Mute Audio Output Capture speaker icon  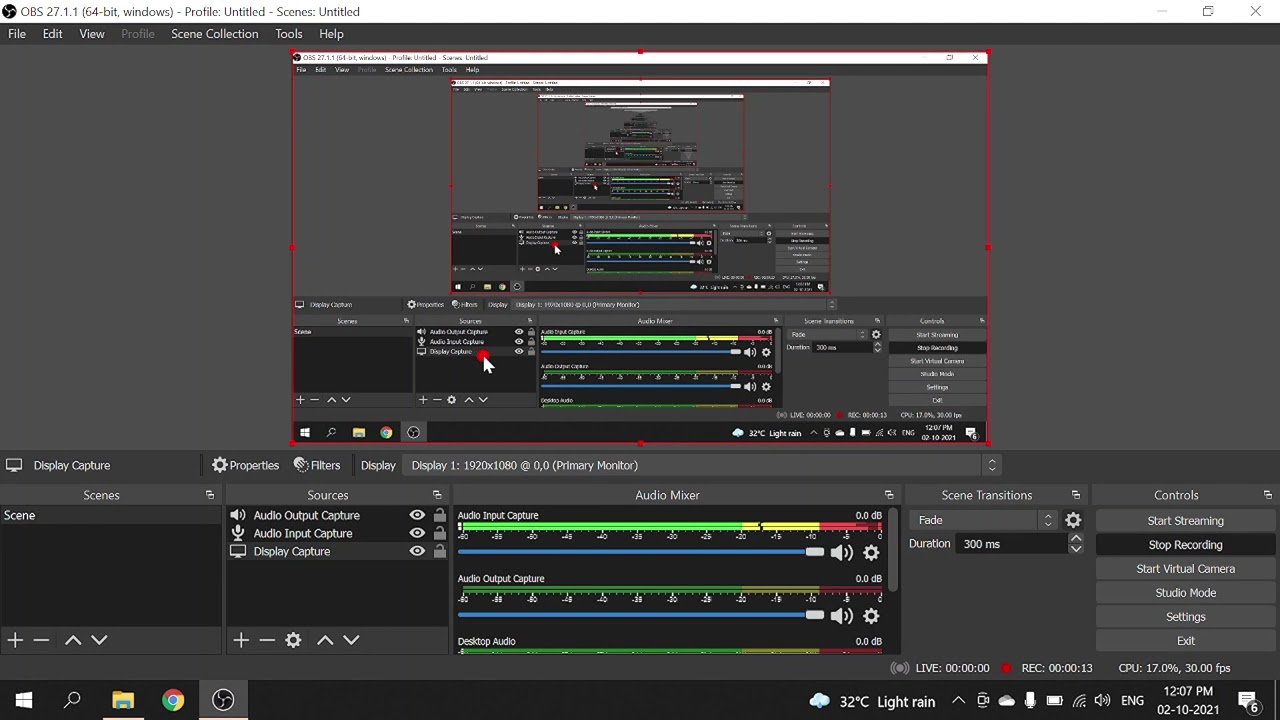(x=841, y=616)
